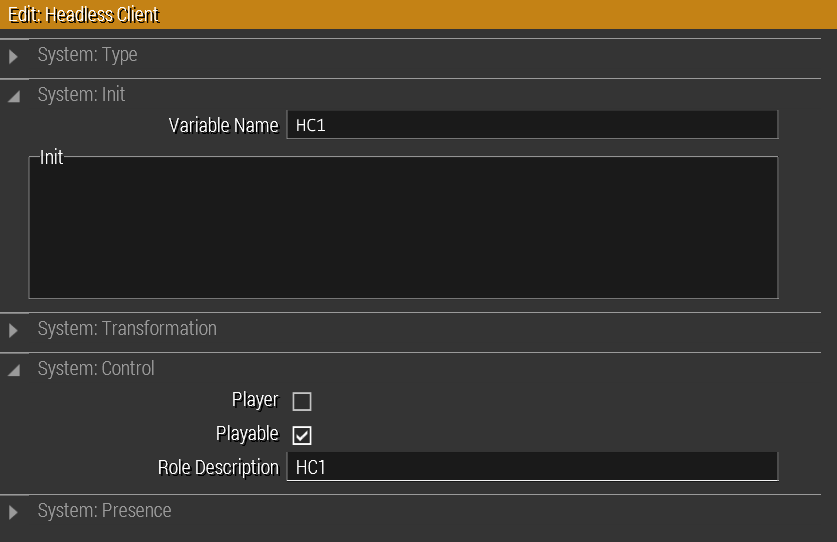837x542 pixels.
Task: Click inside the Init code text area
Action: [x=403, y=228]
